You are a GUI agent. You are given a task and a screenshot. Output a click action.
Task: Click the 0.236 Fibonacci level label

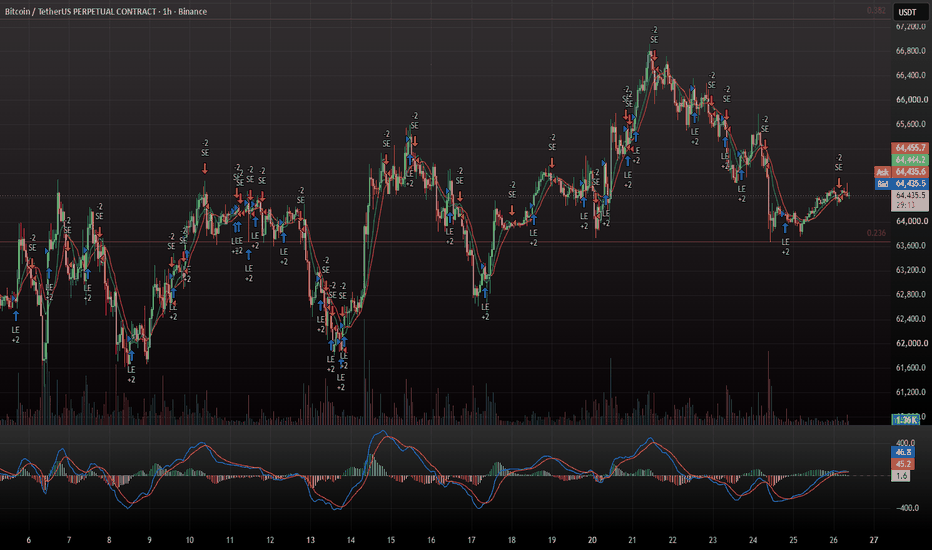[x=876, y=233]
